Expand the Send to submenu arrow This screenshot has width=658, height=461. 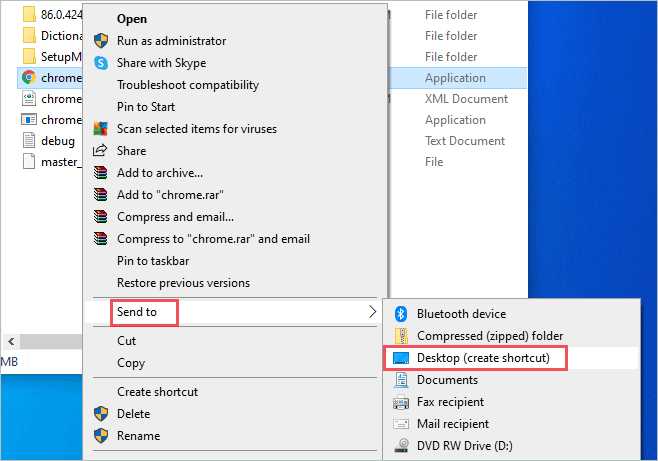(372, 312)
